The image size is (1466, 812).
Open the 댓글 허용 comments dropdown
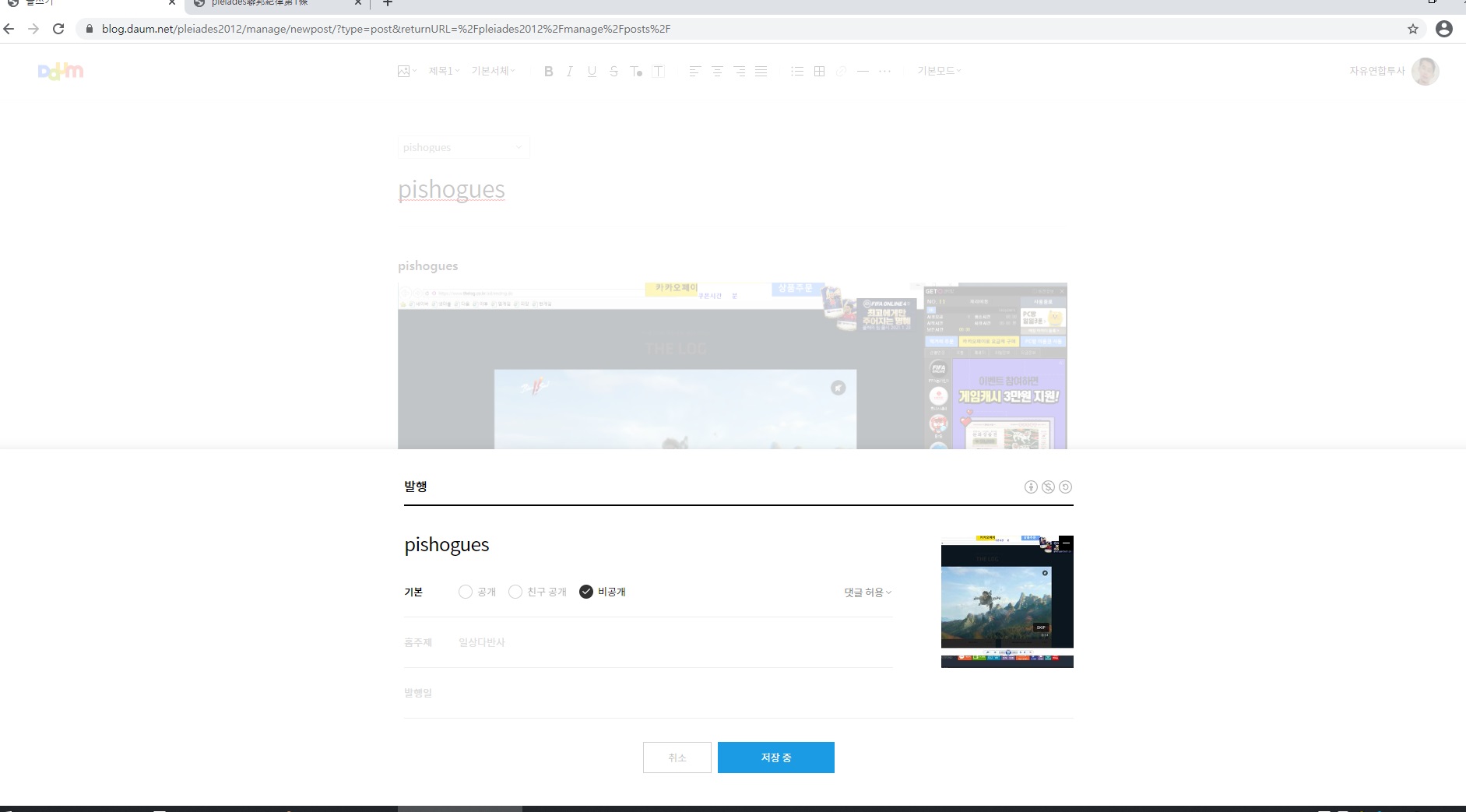(x=868, y=592)
